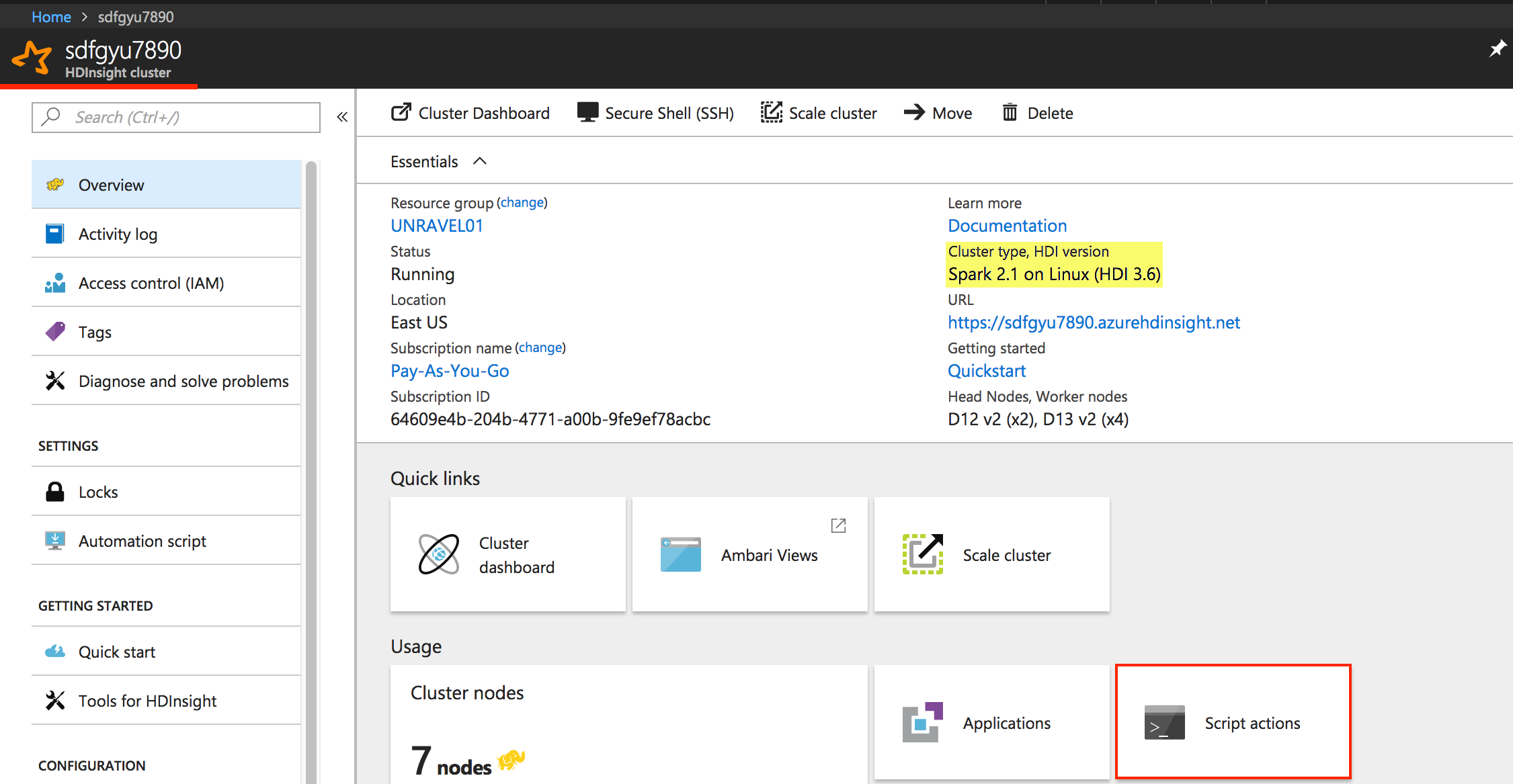Click the Tools for HDInsight wrench icon
The height and width of the screenshot is (784, 1513).
(x=55, y=701)
